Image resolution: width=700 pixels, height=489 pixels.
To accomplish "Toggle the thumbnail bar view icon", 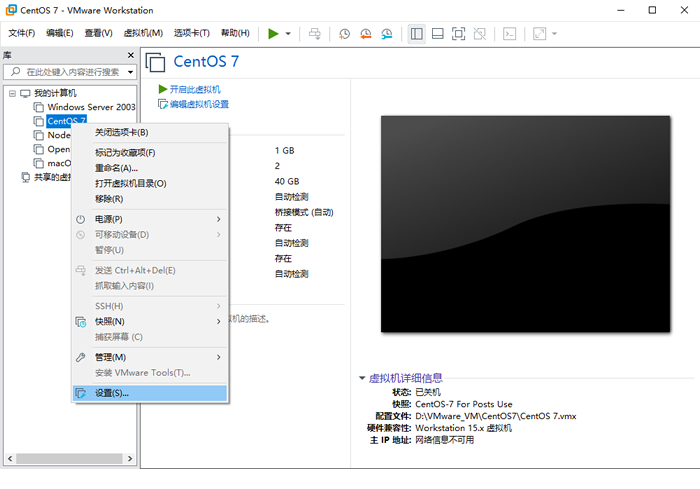I will pos(438,33).
